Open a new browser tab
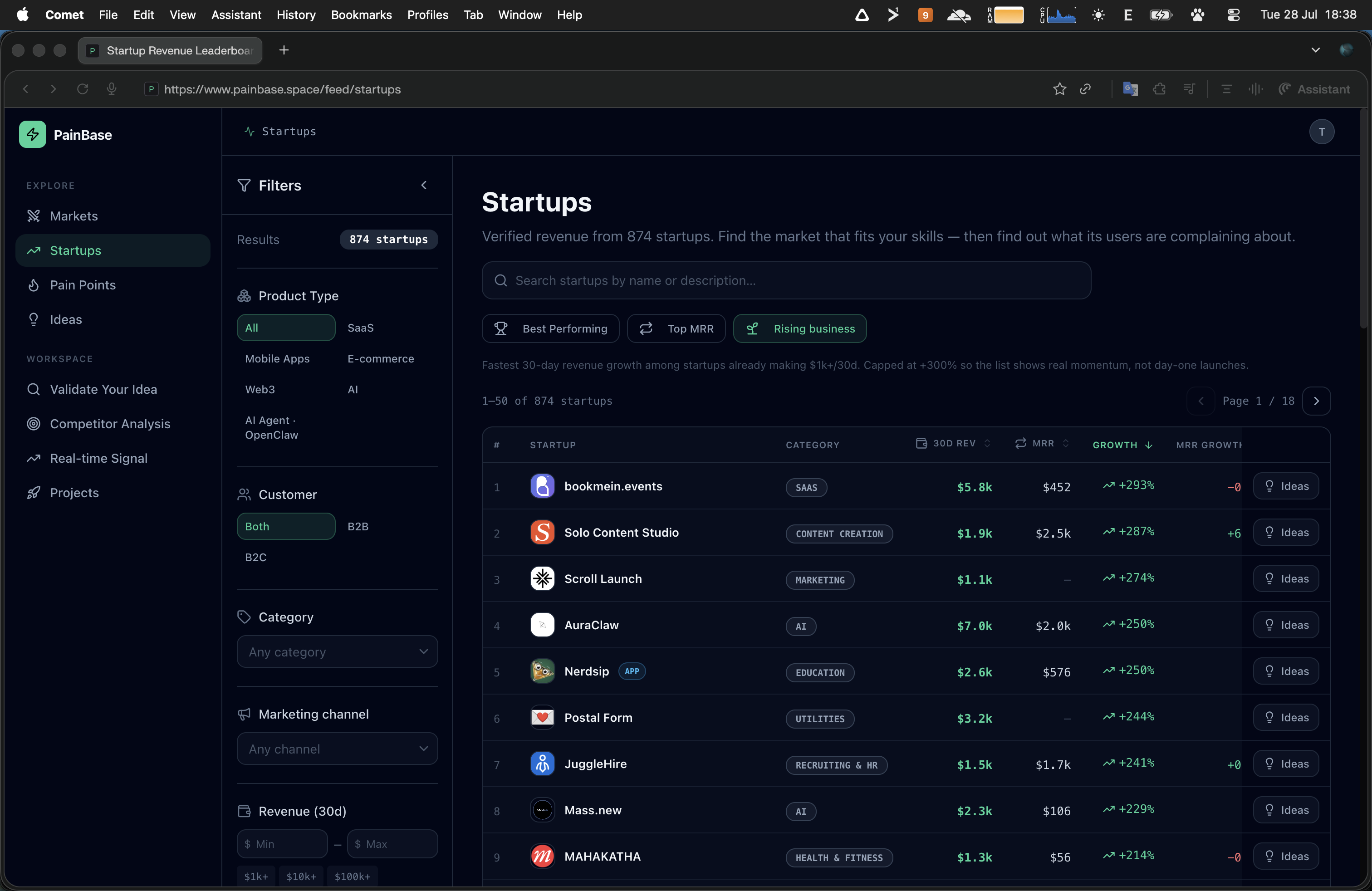This screenshot has width=1372, height=891. [284, 50]
